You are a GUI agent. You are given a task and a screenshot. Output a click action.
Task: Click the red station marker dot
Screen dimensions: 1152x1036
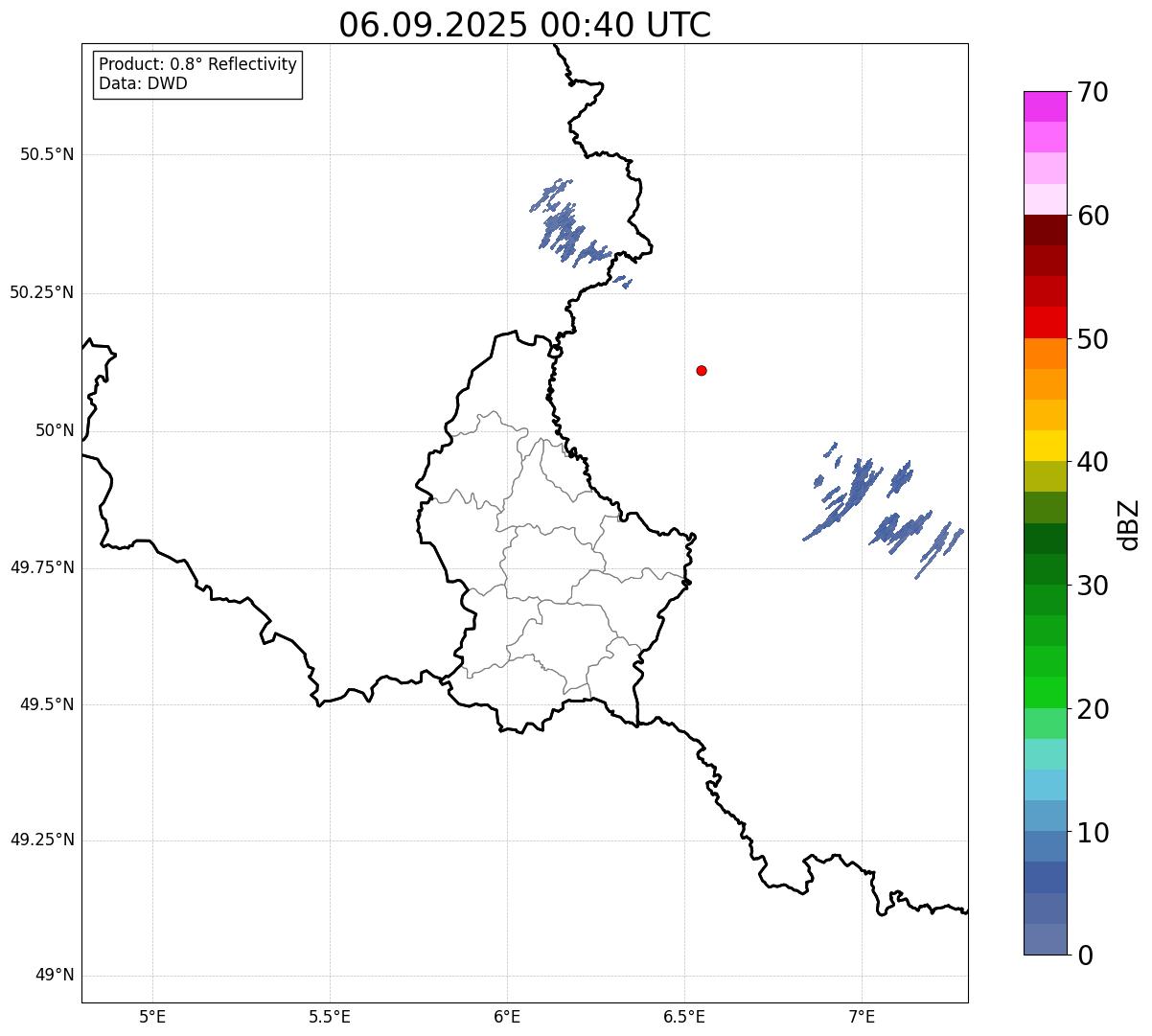point(702,370)
